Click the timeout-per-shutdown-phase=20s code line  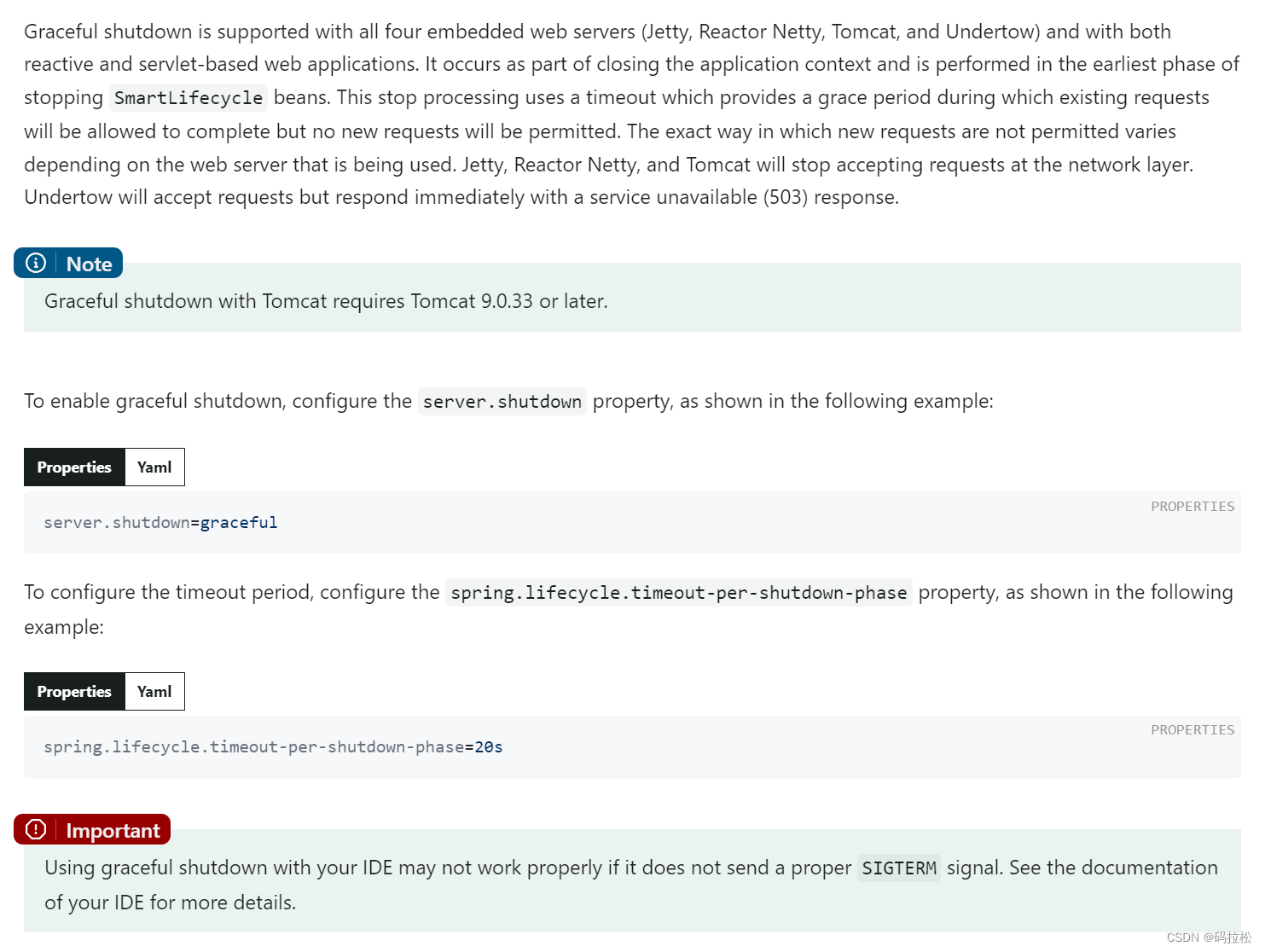click(273, 747)
